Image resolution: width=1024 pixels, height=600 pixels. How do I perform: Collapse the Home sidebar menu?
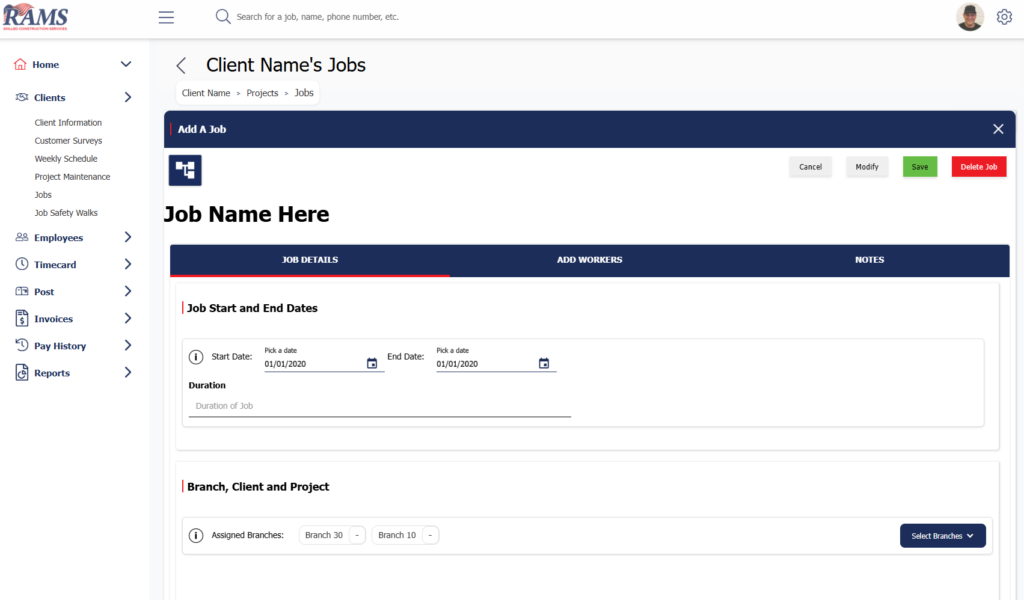126,65
